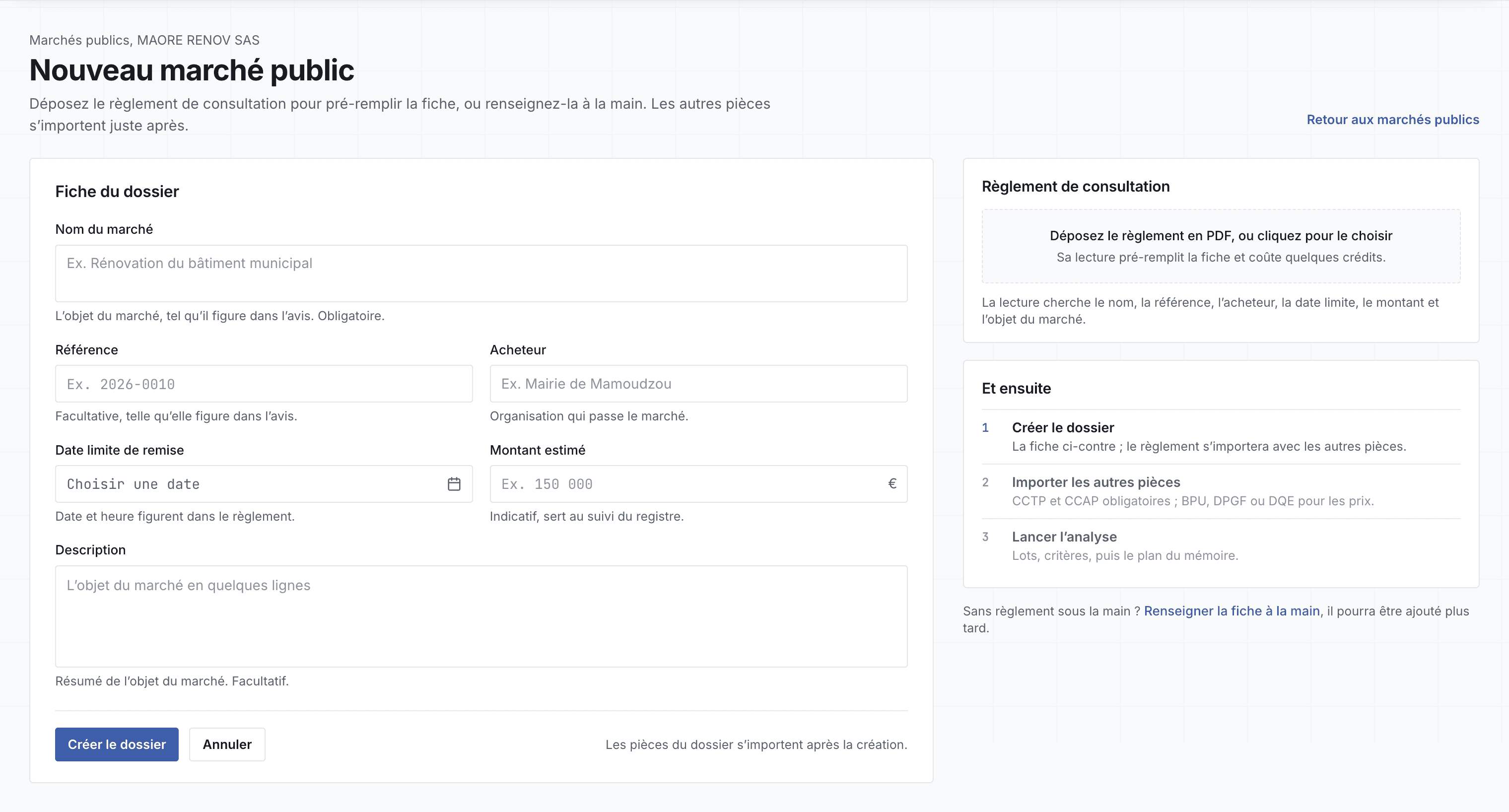Select the Acheteur text field
Viewport: 1509px width, 812px height.
(698, 384)
